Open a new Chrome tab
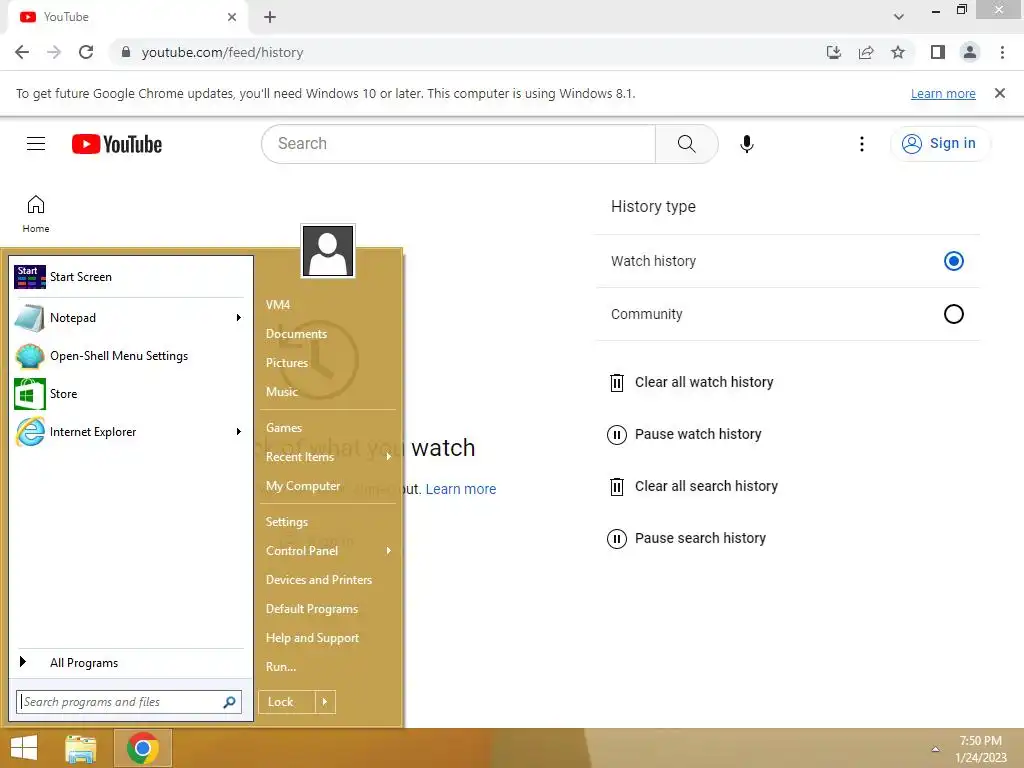Image resolution: width=1024 pixels, height=768 pixels. tap(270, 17)
